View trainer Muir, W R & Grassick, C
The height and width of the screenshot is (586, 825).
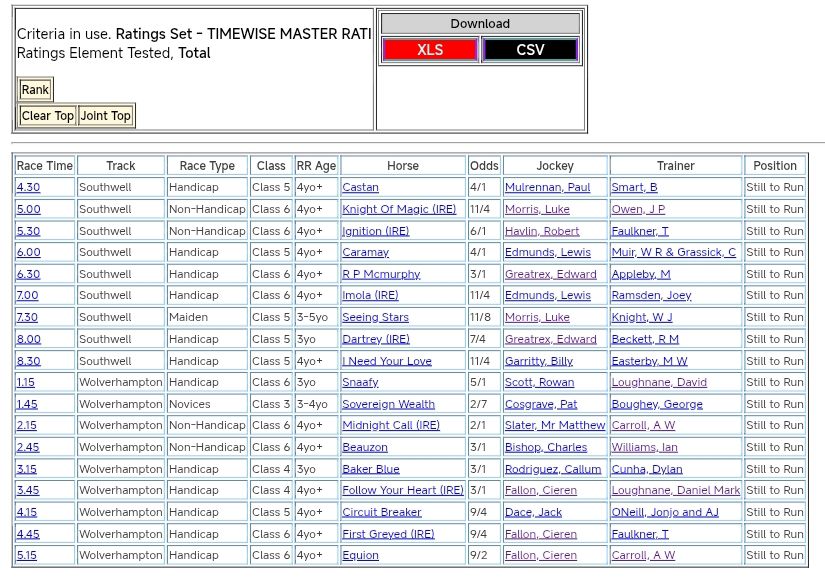pyautogui.click(x=673, y=252)
